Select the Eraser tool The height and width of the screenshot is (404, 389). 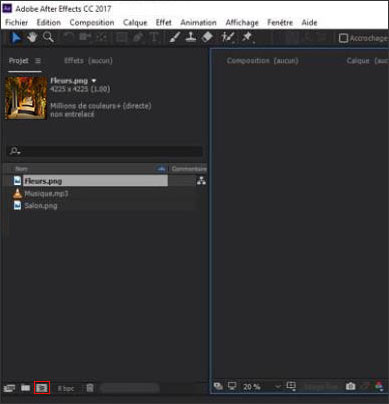tap(207, 37)
